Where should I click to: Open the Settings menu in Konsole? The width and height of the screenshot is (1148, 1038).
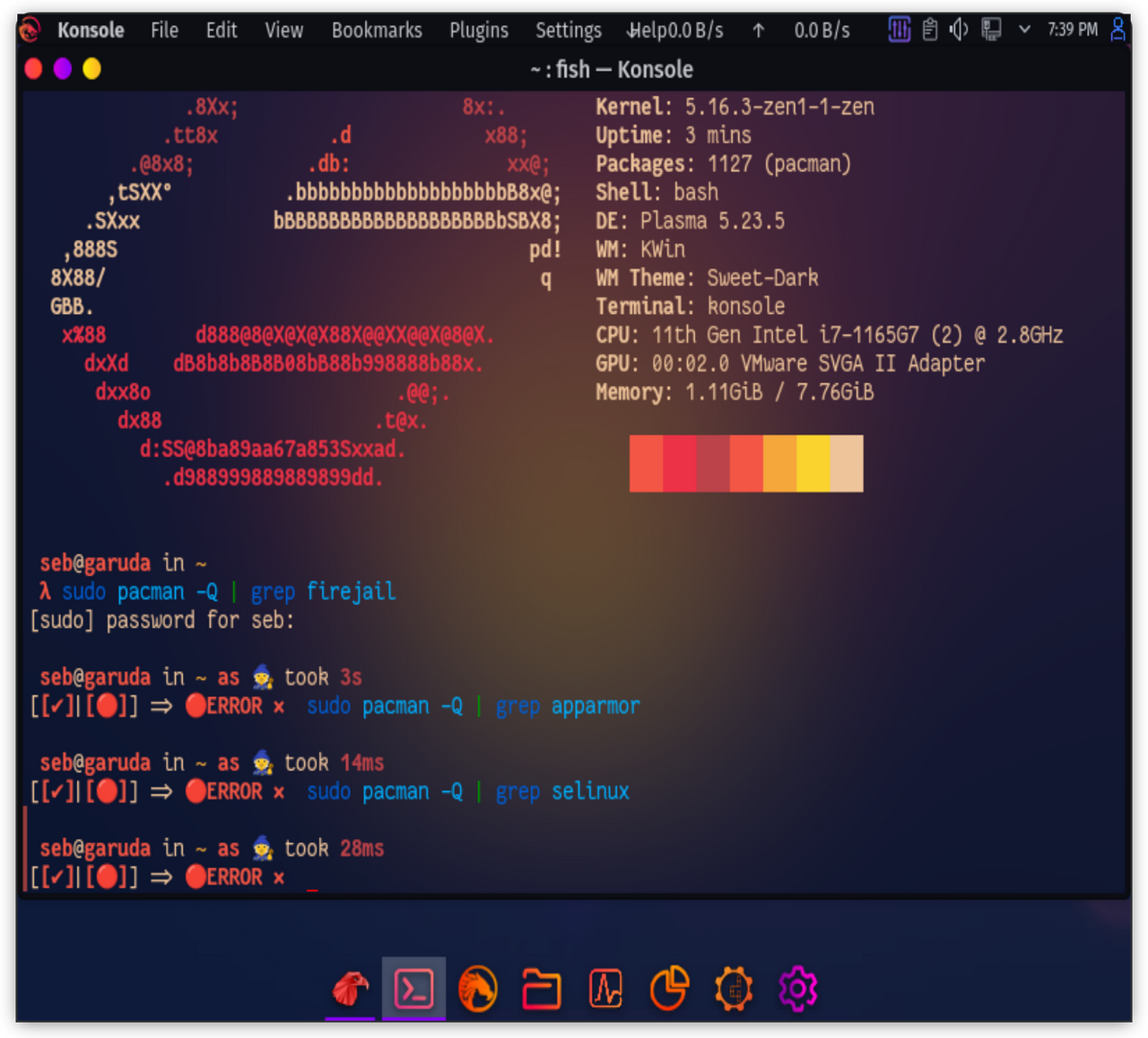[568, 31]
